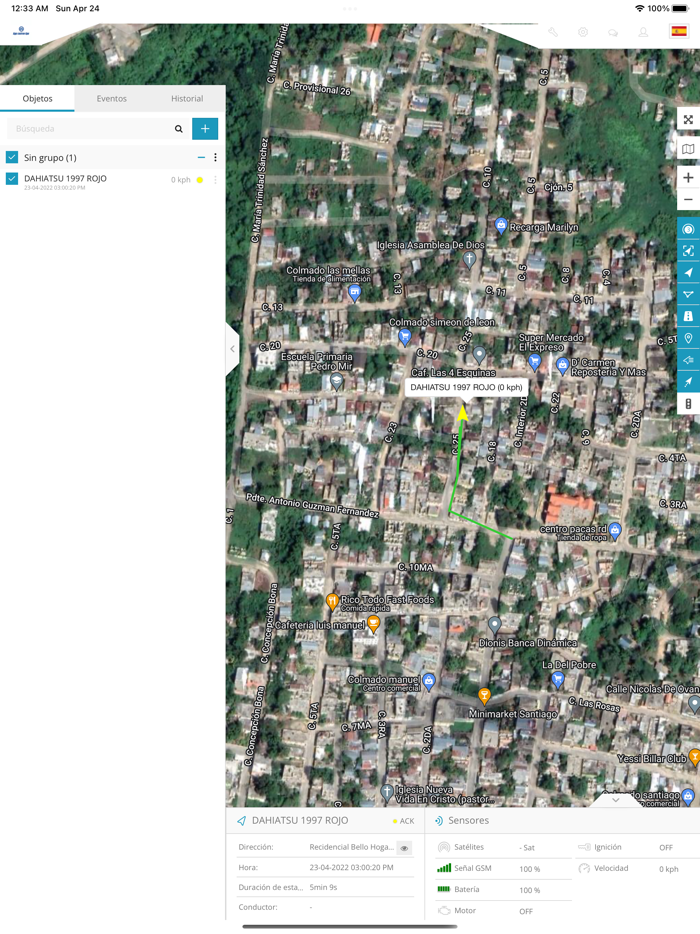Toggle the markers pin visibility
Image resolution: width=700 pixels, height=934 pixels.
pos(688,338)
